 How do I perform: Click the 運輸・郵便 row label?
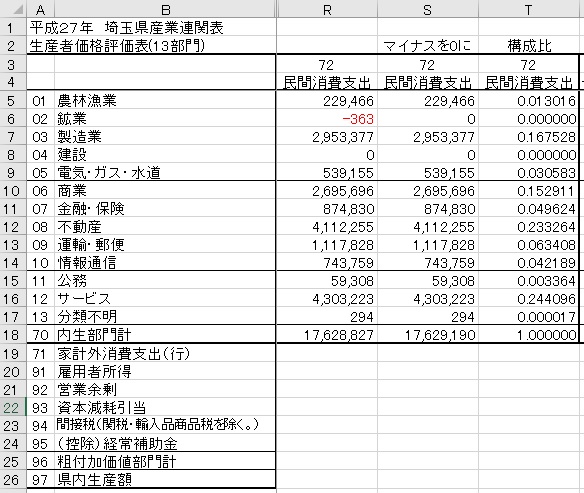91,245
